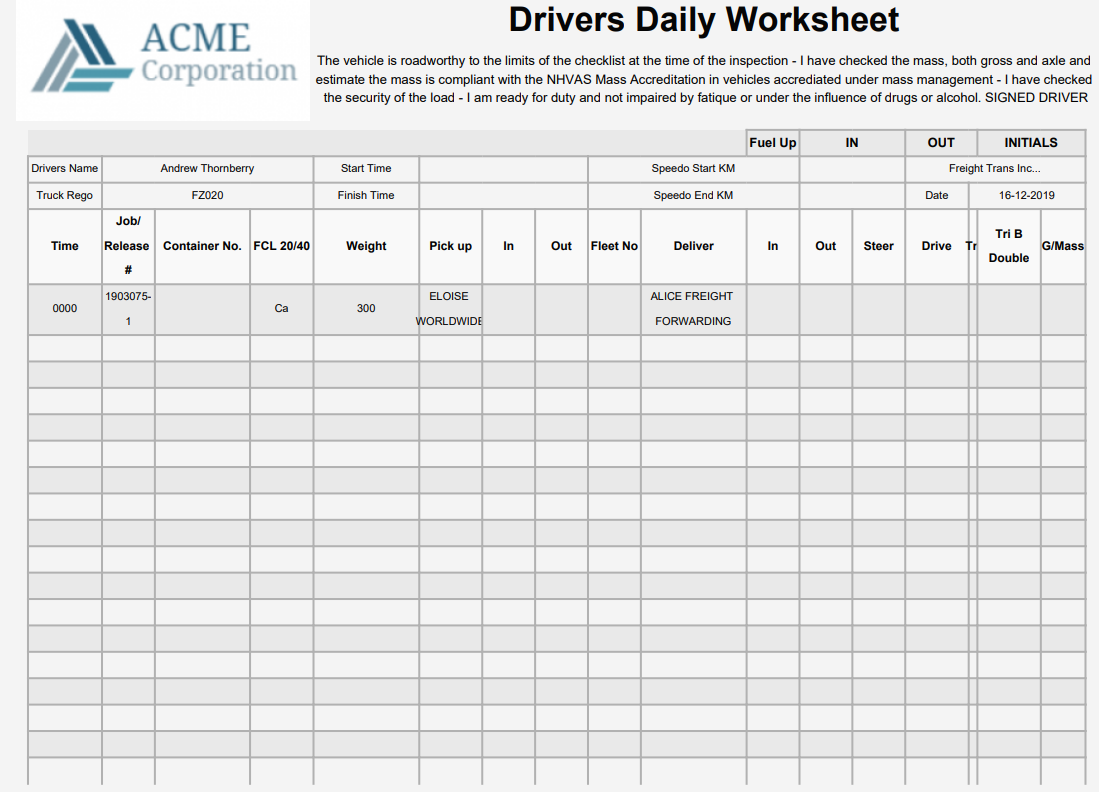Viewport: 1099px width, 792px height.
Task: Select the date value 16-12-2019
Action: (x=1027, y=196)
